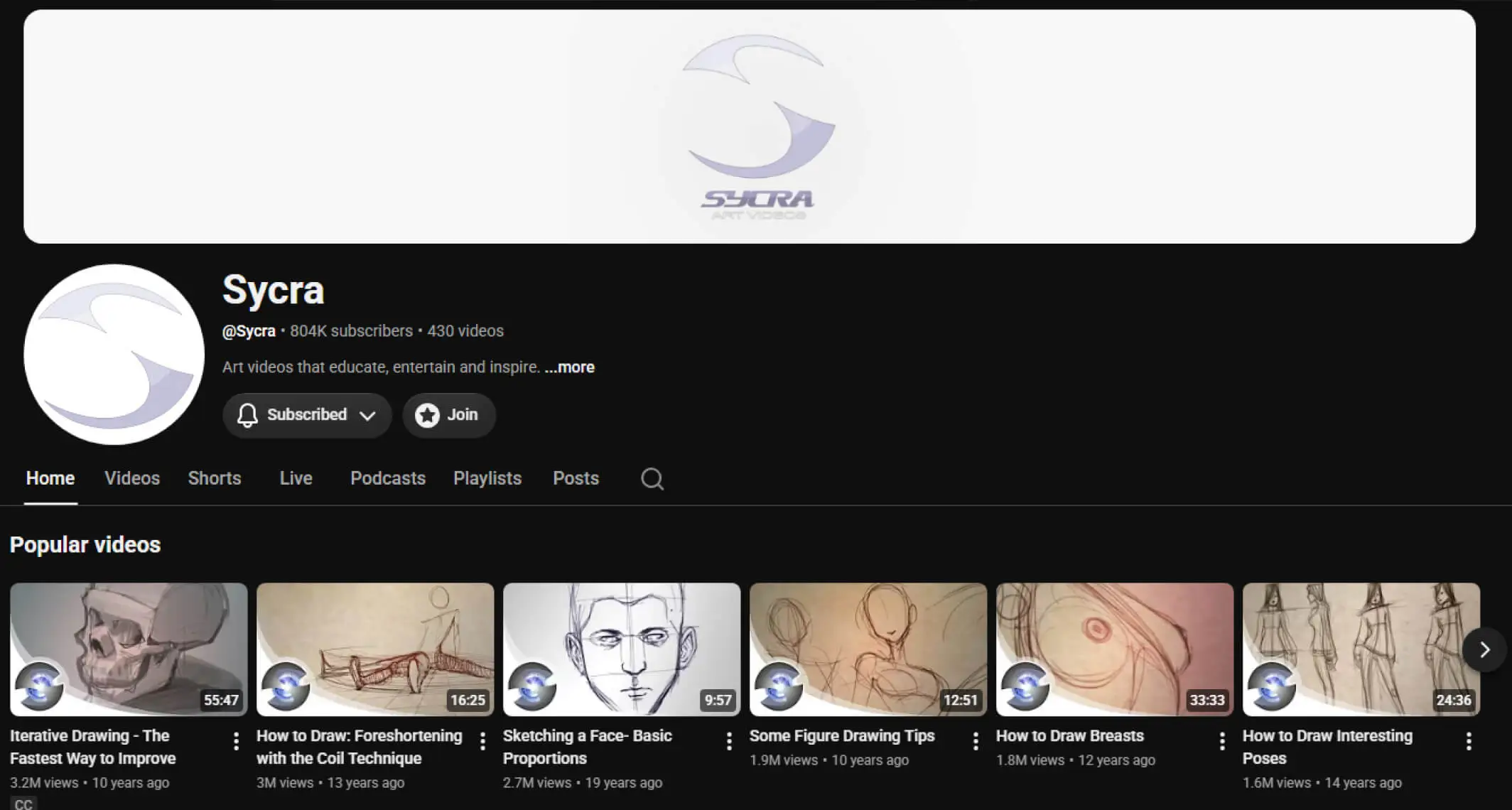Screen dimensions: 1512x810
Task: Click the notification bell icon on Subscribed
Action: click(247, 415)
